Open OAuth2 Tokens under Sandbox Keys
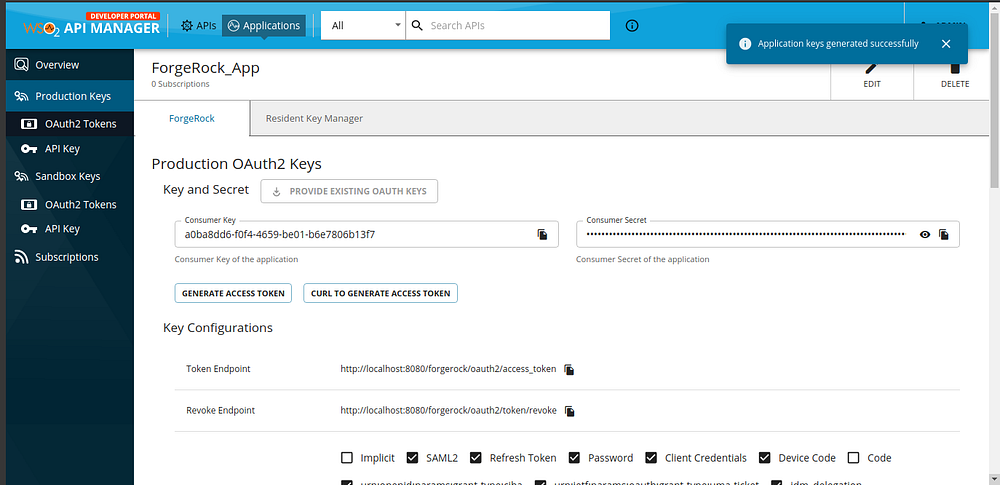This screenshot has width=1000, height=485. [x=70, y=204]
